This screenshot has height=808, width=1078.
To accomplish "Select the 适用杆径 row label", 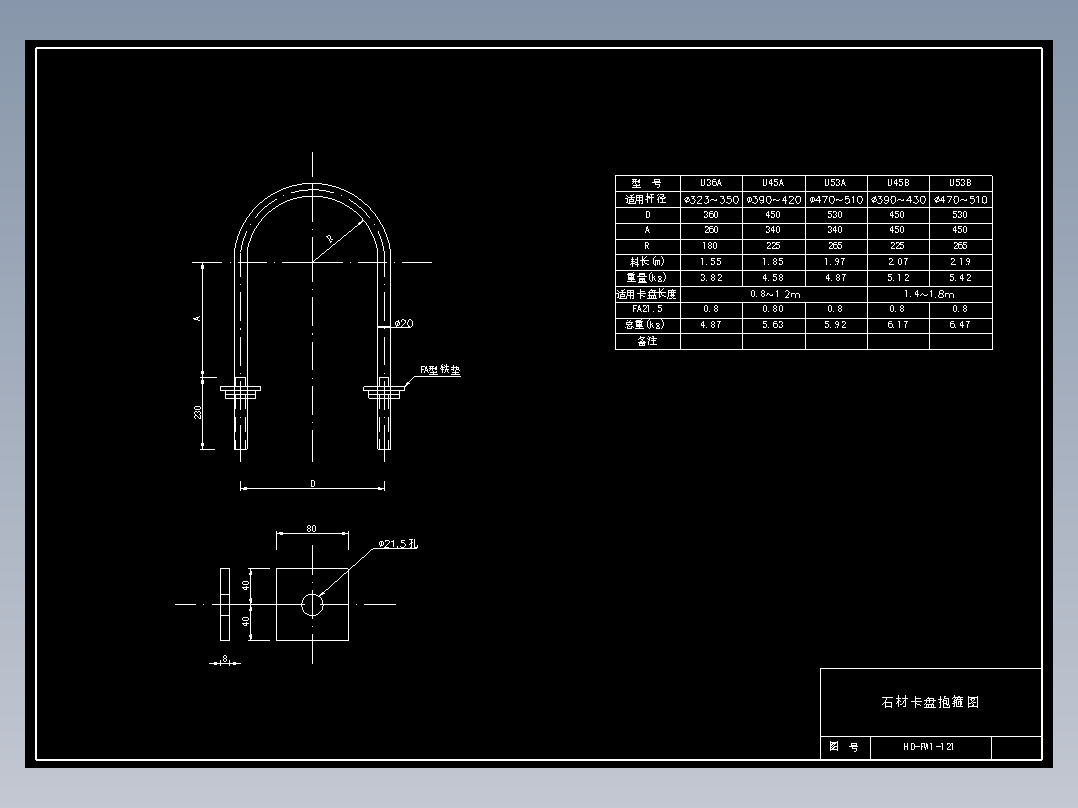I will coord(647,199).
